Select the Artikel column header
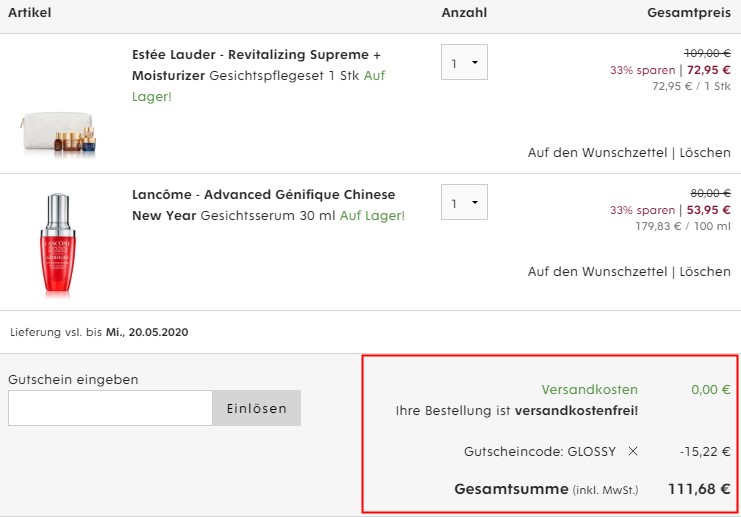741x517 pixels. 29,13
